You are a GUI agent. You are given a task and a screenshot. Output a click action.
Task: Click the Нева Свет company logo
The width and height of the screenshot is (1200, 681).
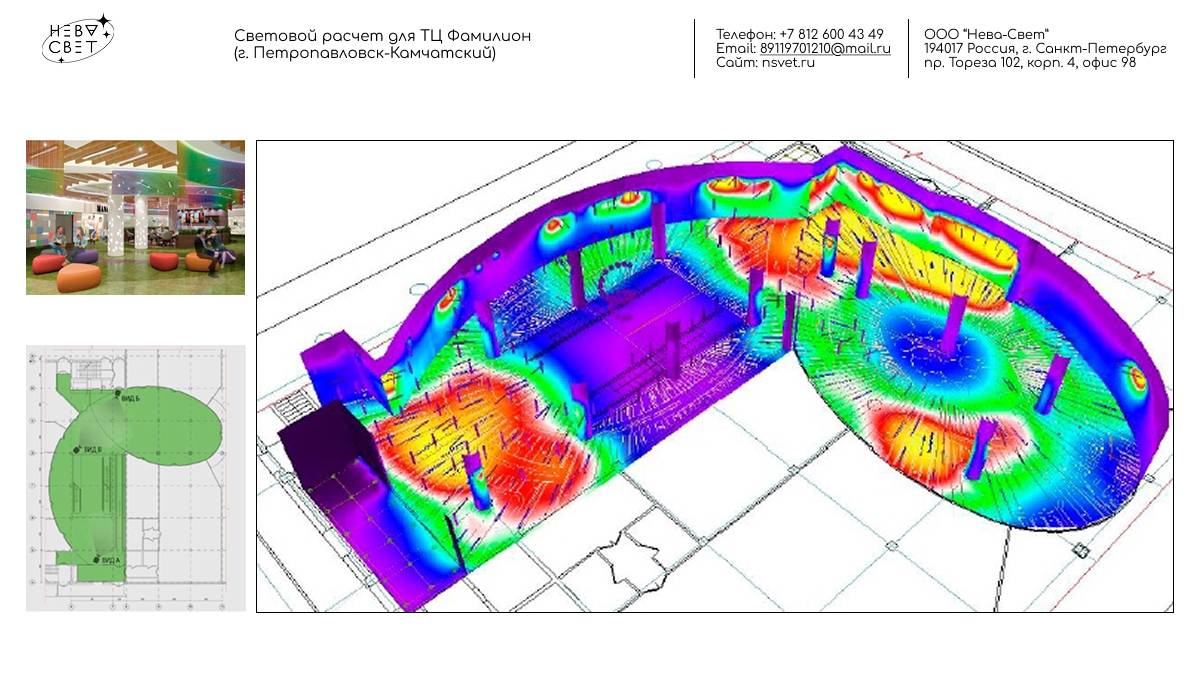[x=77, y=39]
